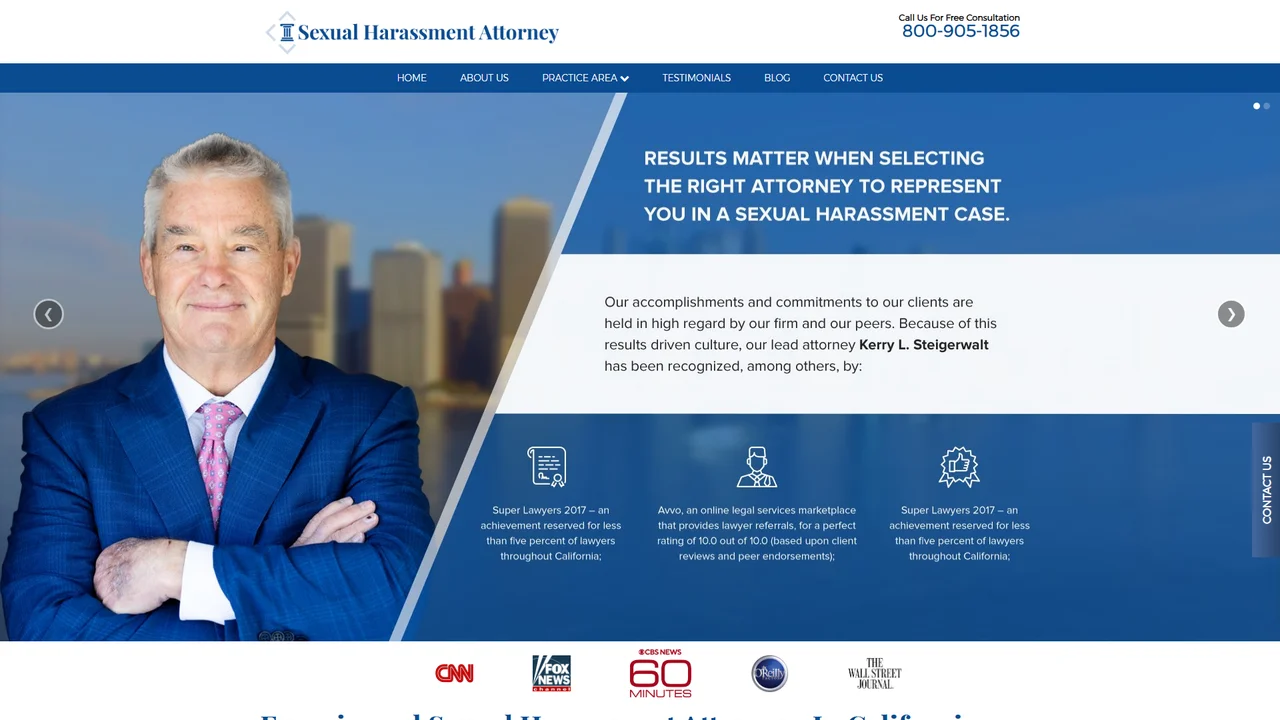Screen dimensions: 1280x720
Task: Click the CNN logo
Action: (454, 673)
